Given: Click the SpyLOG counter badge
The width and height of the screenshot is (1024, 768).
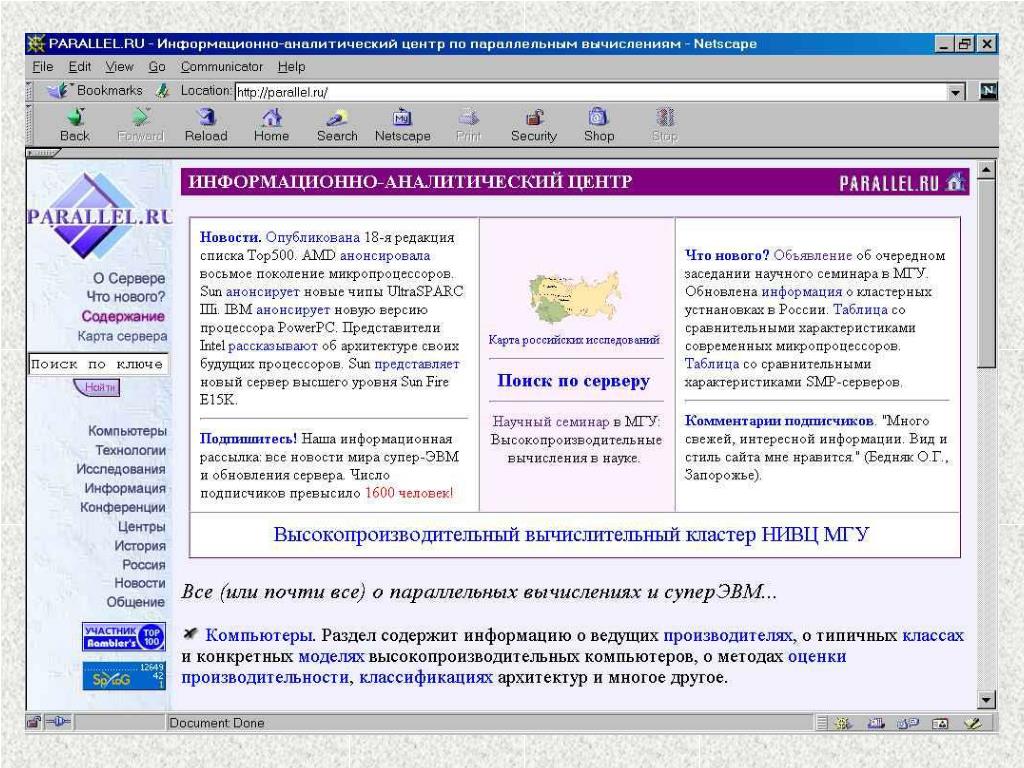Looking at the screenshot, I should click(x=124, y=676).
